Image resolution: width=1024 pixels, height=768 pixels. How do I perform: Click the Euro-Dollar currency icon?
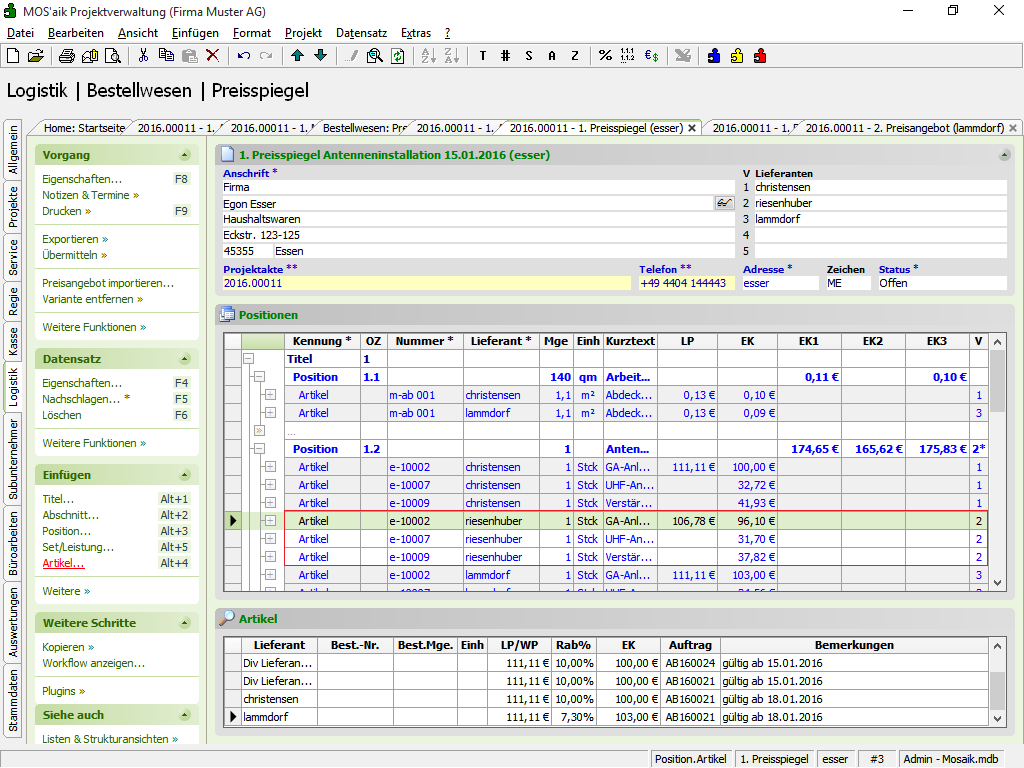[652, 56]
